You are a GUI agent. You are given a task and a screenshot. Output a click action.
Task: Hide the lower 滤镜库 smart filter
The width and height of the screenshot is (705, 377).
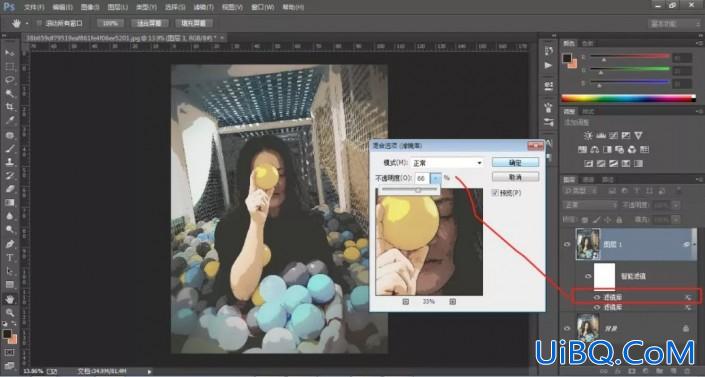click(597, 307)
